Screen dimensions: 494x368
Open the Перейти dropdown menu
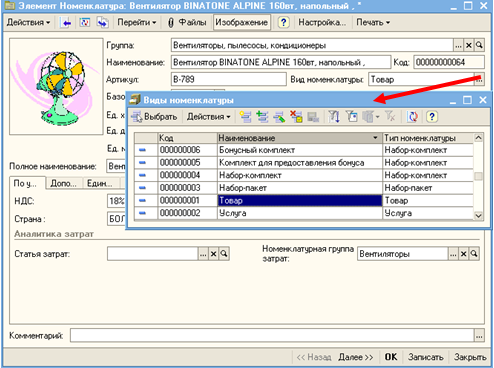[137, 23]
